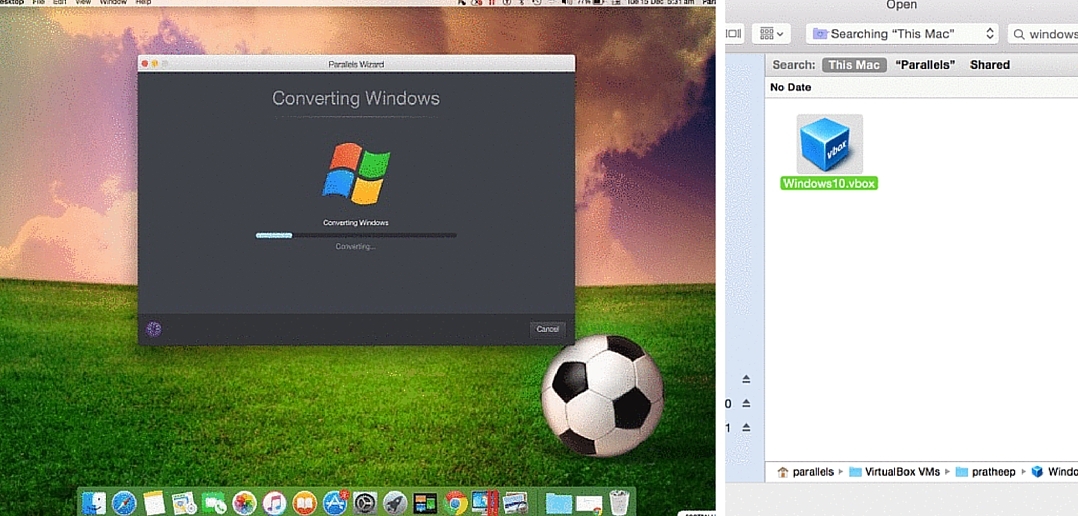Select the Windows10.vbox file icon
This screenshot has height=516, width=1078.
829,144
